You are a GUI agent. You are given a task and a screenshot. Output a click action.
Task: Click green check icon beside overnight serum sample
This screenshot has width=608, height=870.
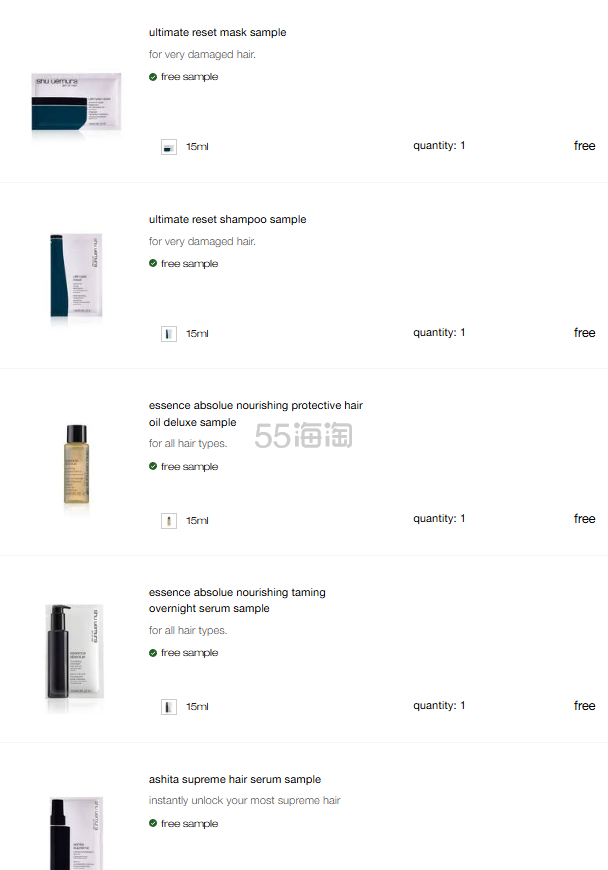(x=153, y=653)
